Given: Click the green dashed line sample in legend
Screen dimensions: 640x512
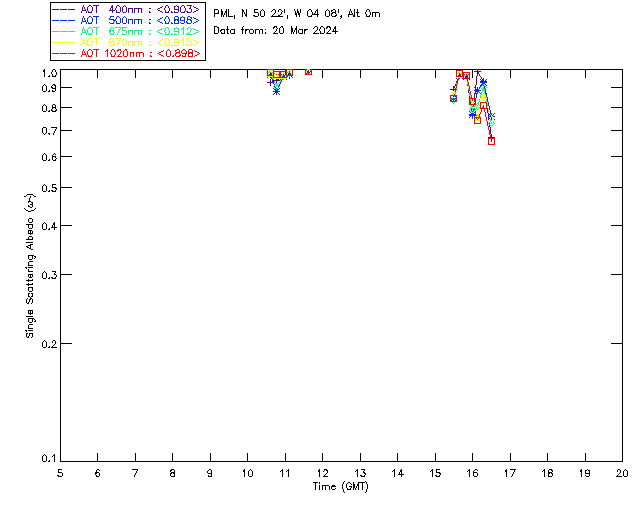Looking at the screenshot, I should coord(64,31).
